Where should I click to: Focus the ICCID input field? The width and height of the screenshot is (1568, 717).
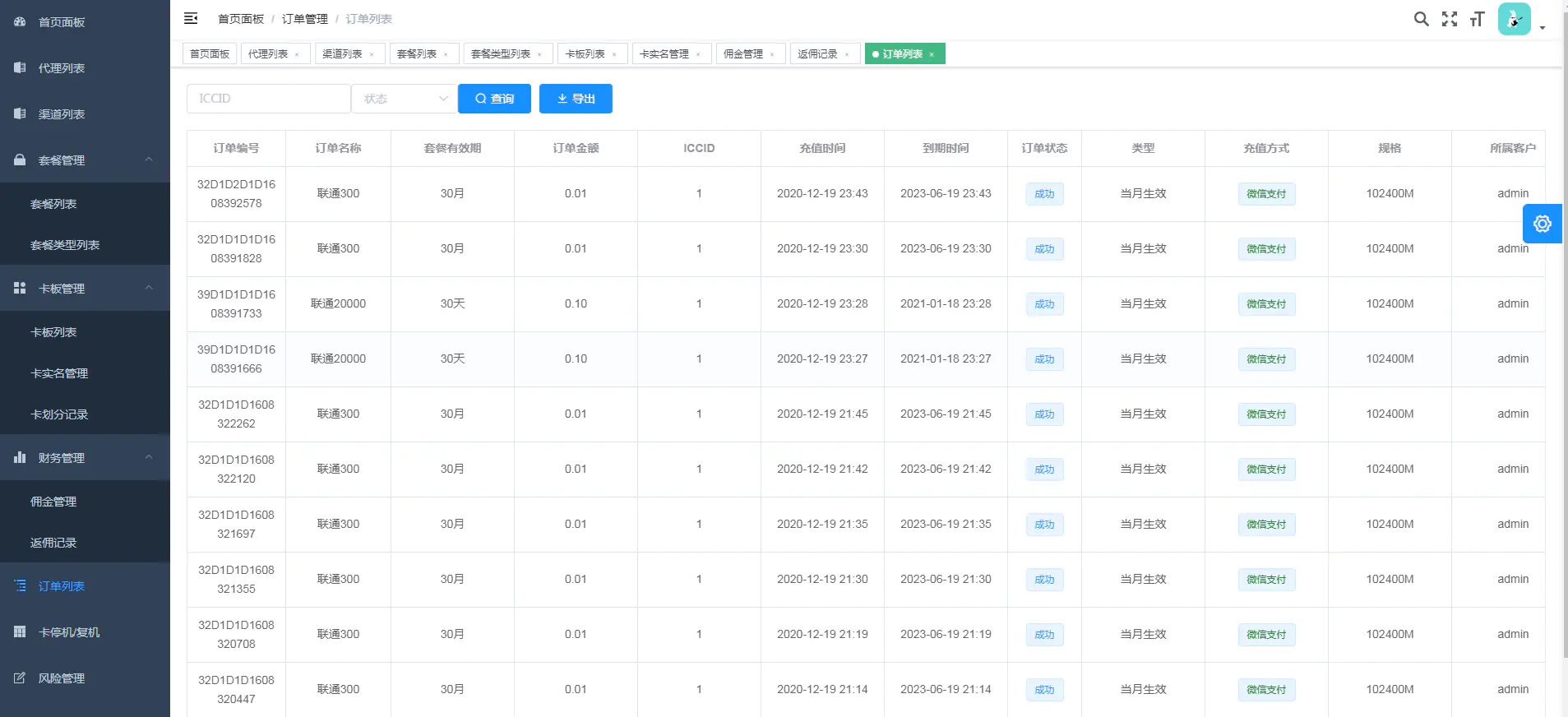[268, 99]
